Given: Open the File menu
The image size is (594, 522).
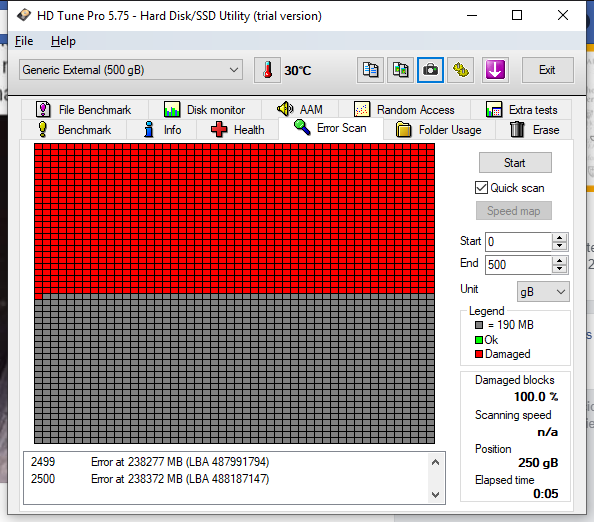Looking at the screenshot, I should [x=24, y=41].
